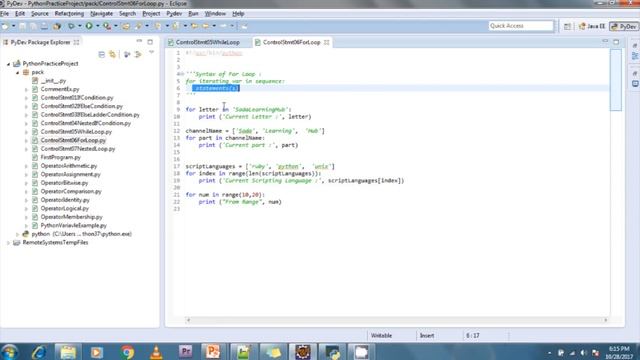Open the File menu
This screenshot has height=360, width=640.
pyautogui.click(x=4, y=13)
